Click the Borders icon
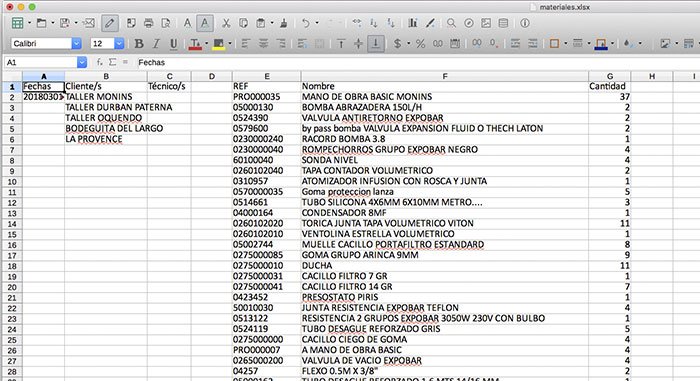The height and width of the screenshot is (381, 700). click(554, 44)
